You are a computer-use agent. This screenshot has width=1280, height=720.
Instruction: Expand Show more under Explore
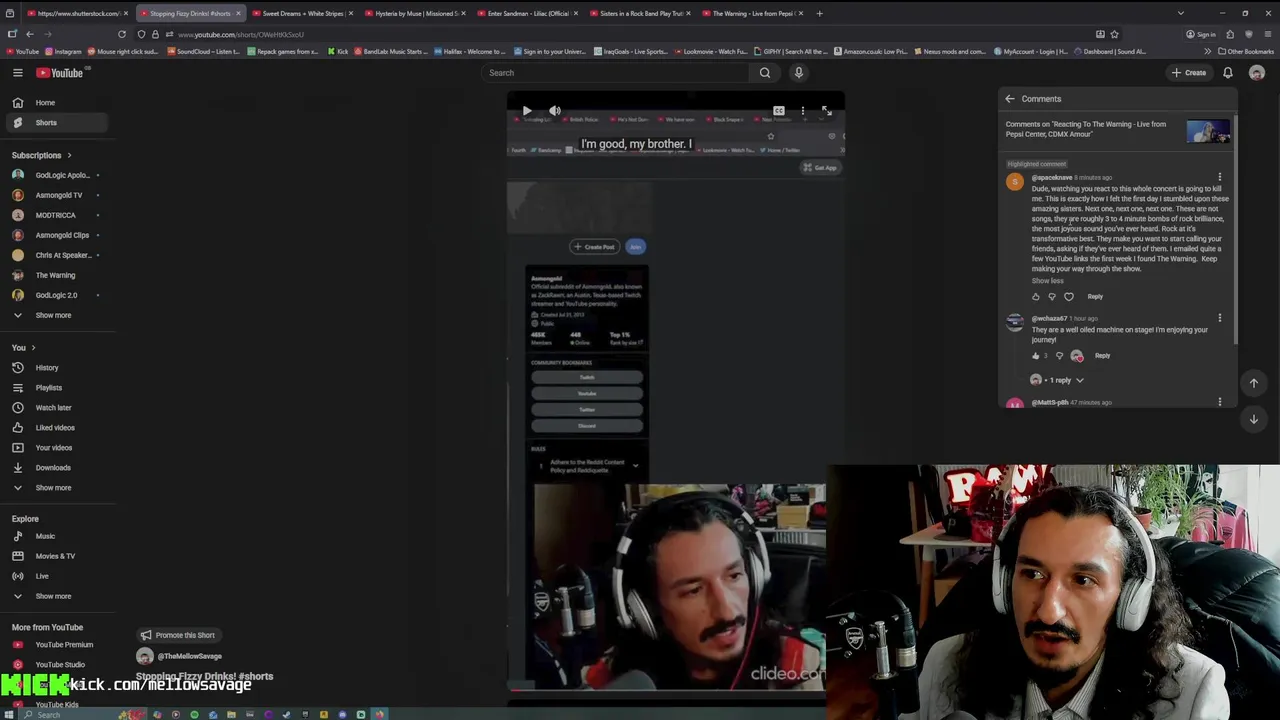(x=58, y=596)
